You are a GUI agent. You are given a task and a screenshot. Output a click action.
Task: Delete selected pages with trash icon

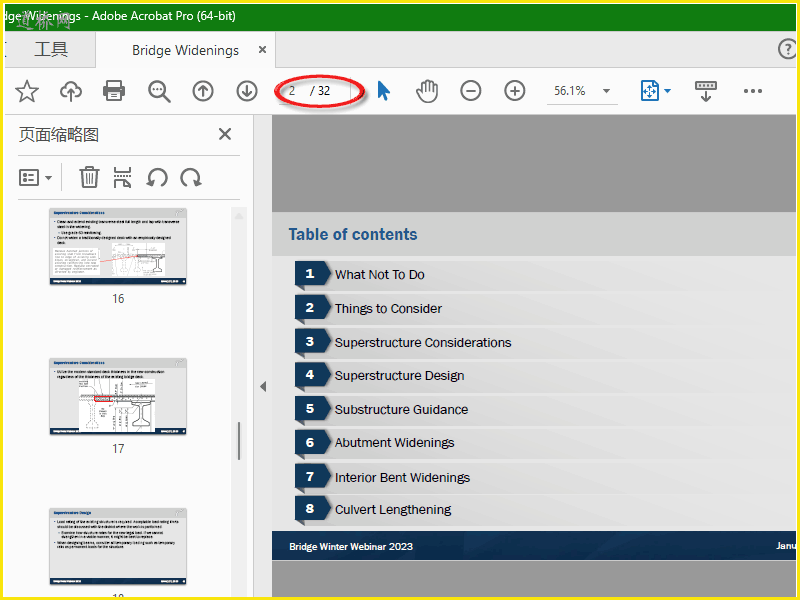click(x=89, y=178)
